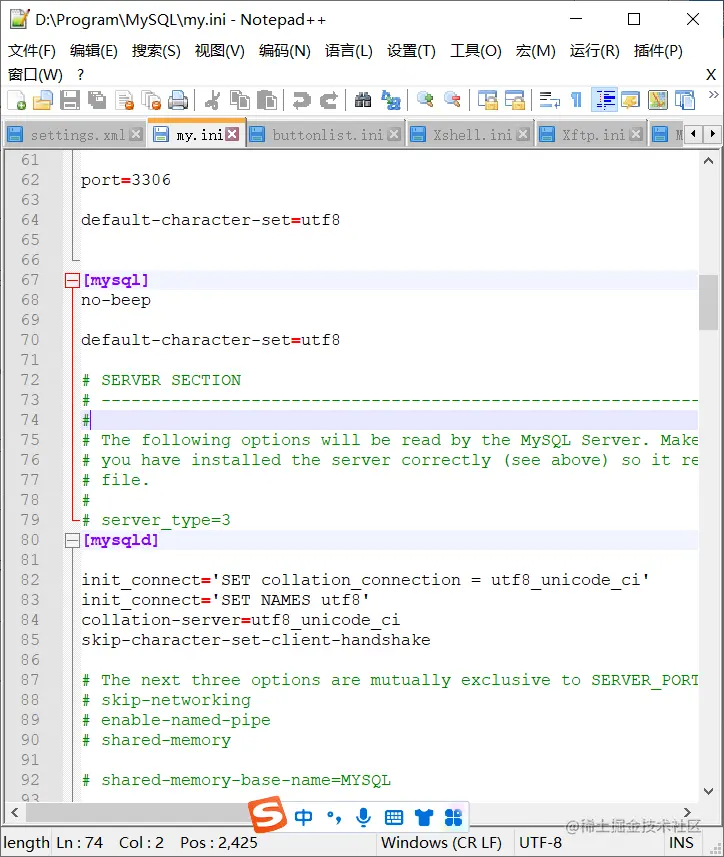Toggle synchronized horizontal scrolling
724x857 pixels.
(x=514, y=101)
